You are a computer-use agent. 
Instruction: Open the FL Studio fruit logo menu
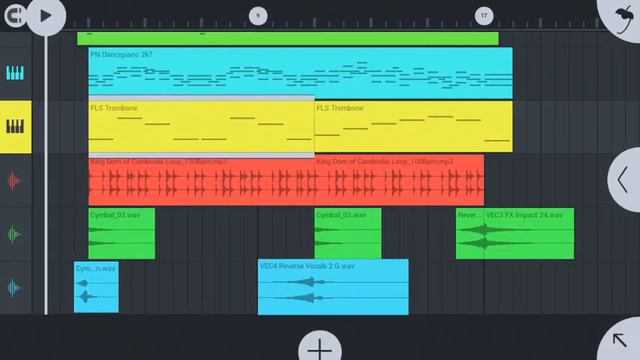[623, 18]
